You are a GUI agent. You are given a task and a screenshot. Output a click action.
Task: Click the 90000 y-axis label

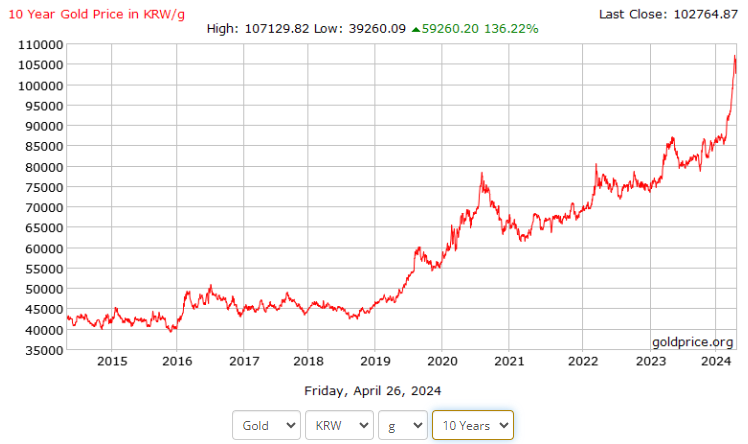tap(44, 126)
